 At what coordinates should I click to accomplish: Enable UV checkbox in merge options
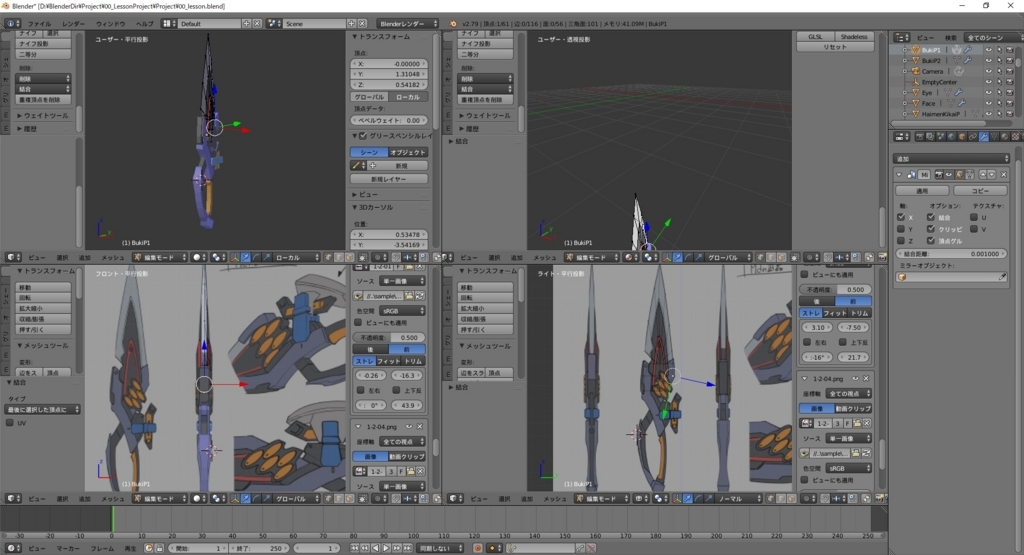(10, 423)
